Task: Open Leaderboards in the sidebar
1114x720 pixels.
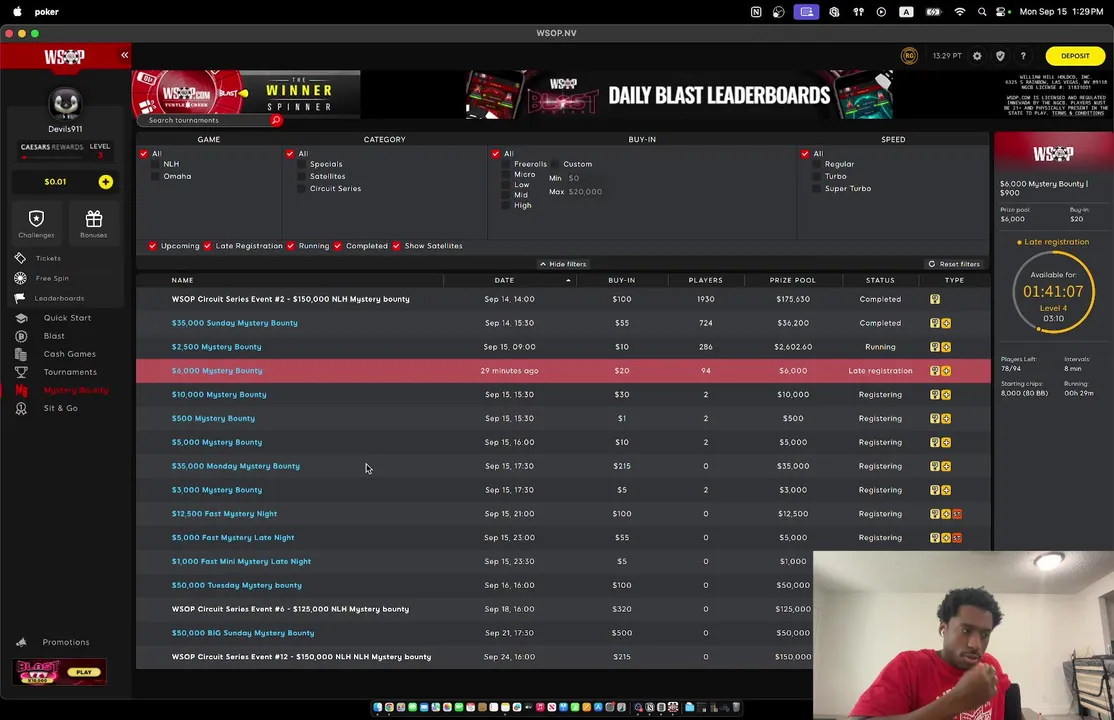Action: click(59, 298)
